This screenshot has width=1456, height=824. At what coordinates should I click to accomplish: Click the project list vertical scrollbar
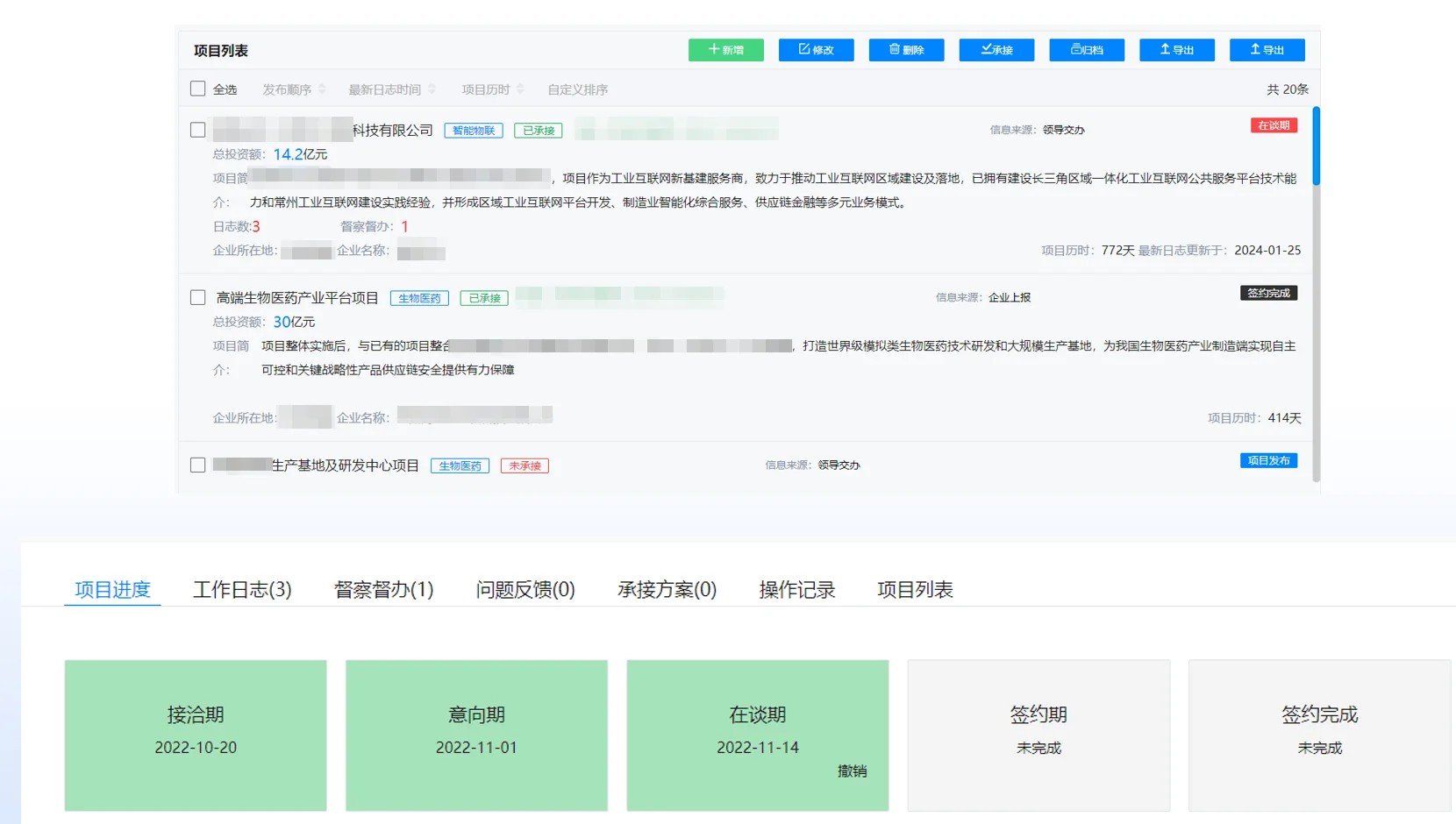[1316, 146]
